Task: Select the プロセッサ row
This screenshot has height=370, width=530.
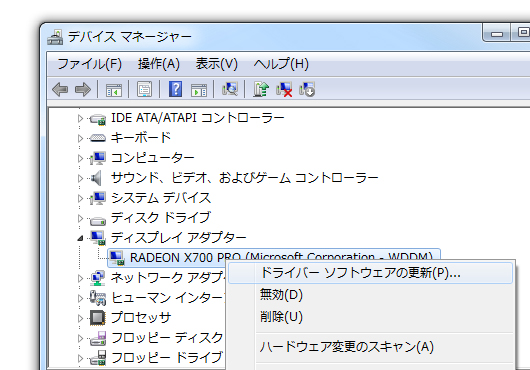Action: coord(141,318)
